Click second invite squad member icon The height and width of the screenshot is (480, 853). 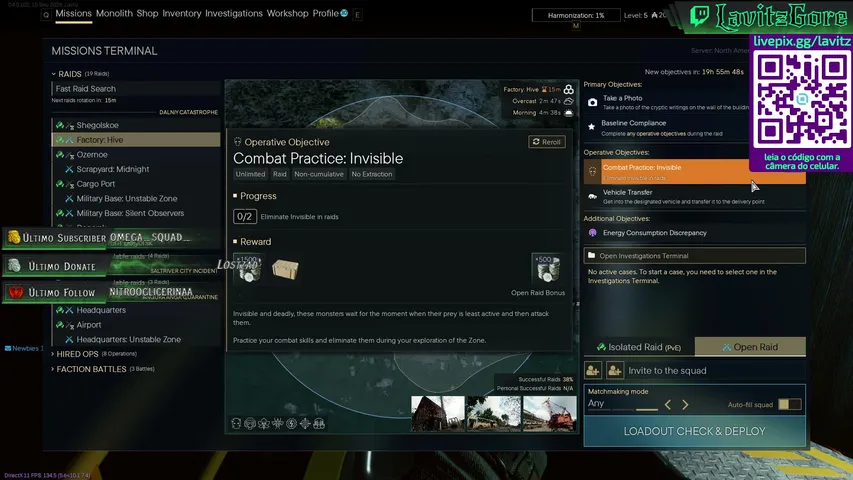pyautogui.click(x=615, y=371)
